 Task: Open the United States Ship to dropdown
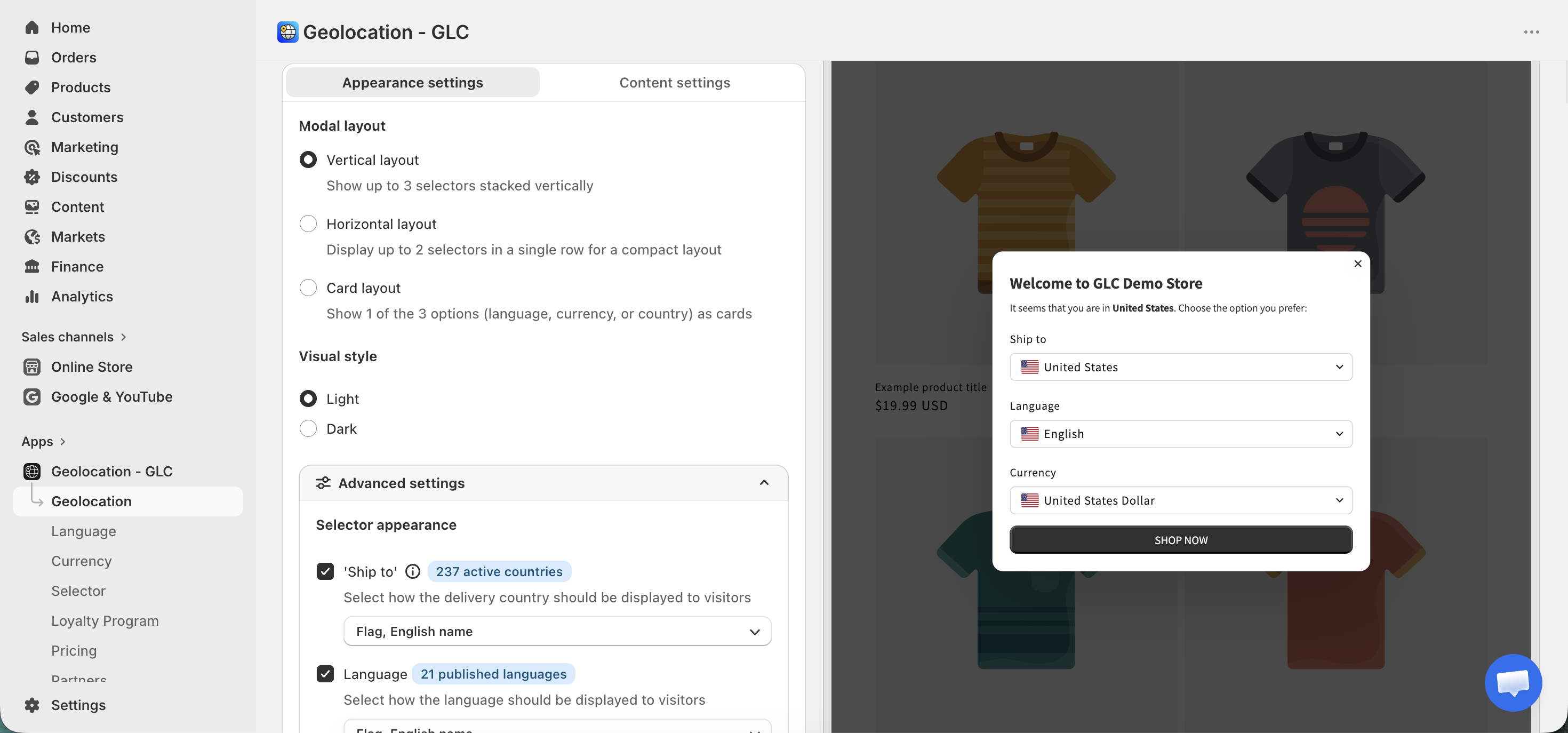1181,366
